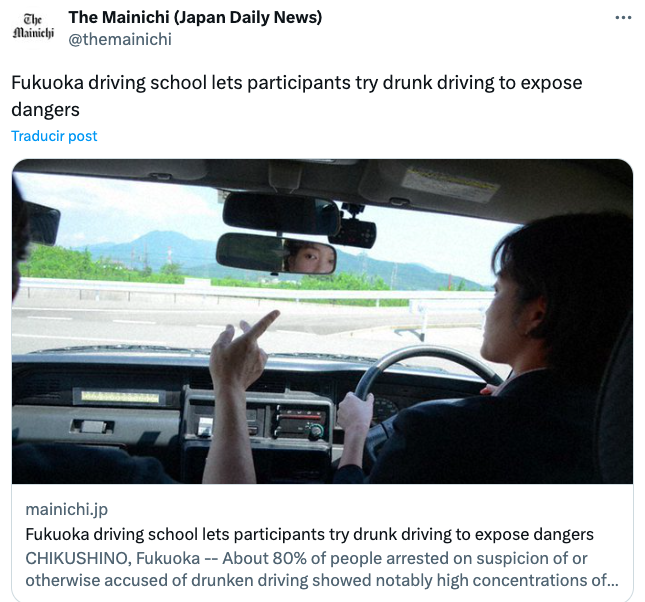Click The Mainichi profile avatar logo

point(33,26)
